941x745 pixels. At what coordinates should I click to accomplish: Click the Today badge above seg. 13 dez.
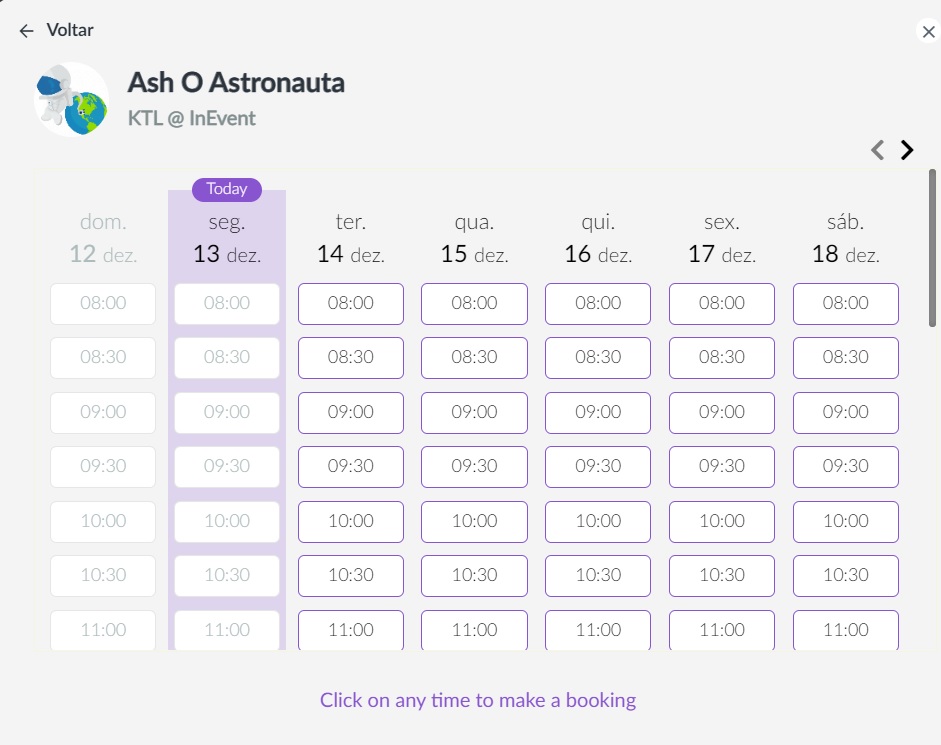(227, 189)
